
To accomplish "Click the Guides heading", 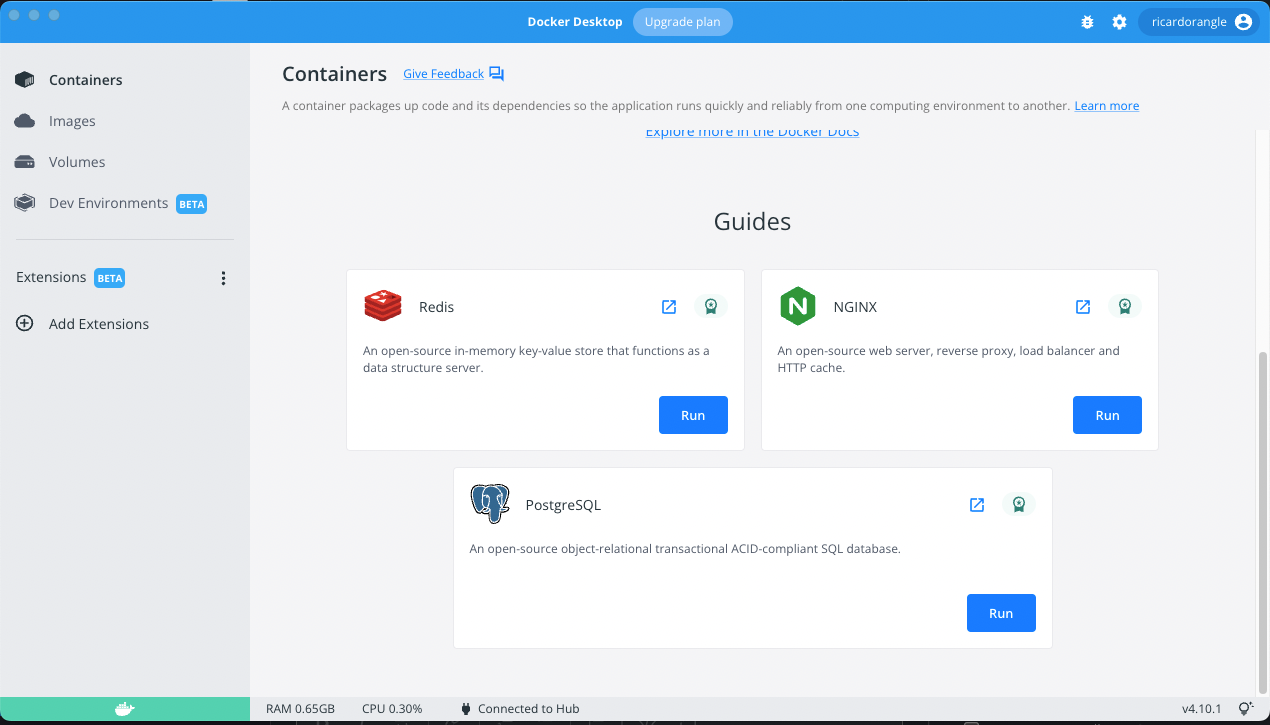I will coord(752,222).
